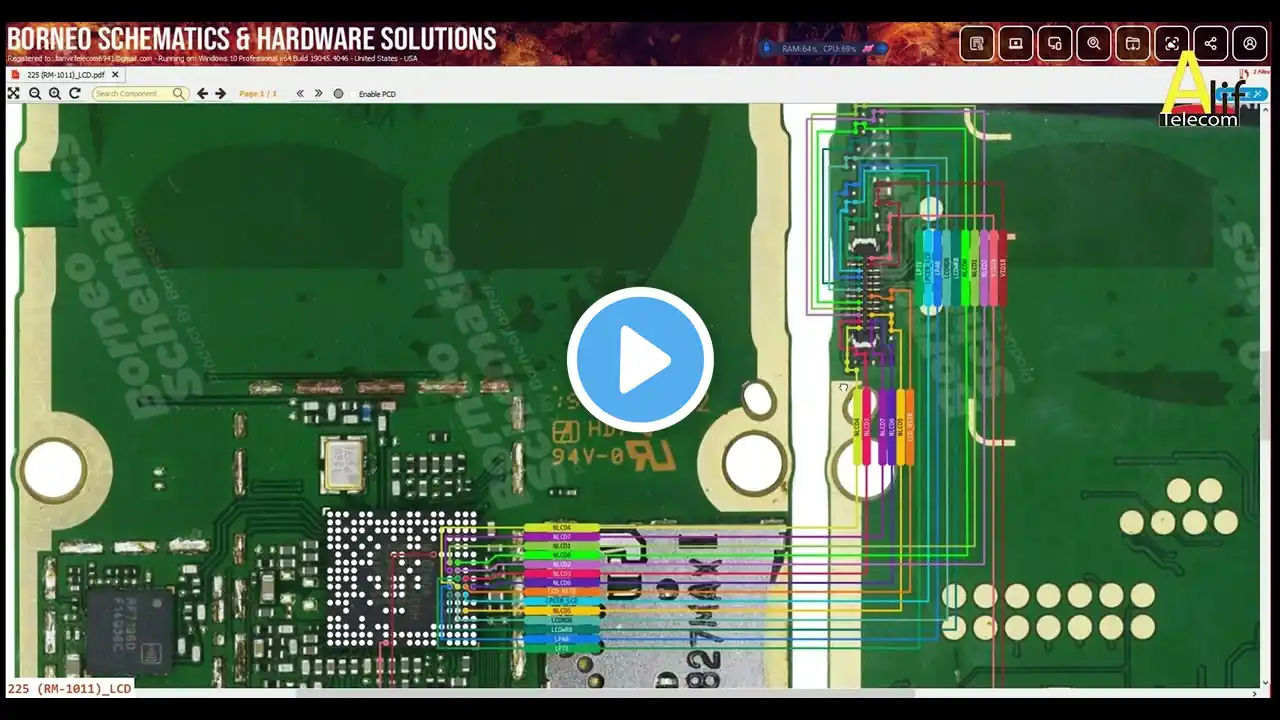The image size is (1280, 720).
Task: Click the Page 1 / 1 indicator
Action: point(258,94)
